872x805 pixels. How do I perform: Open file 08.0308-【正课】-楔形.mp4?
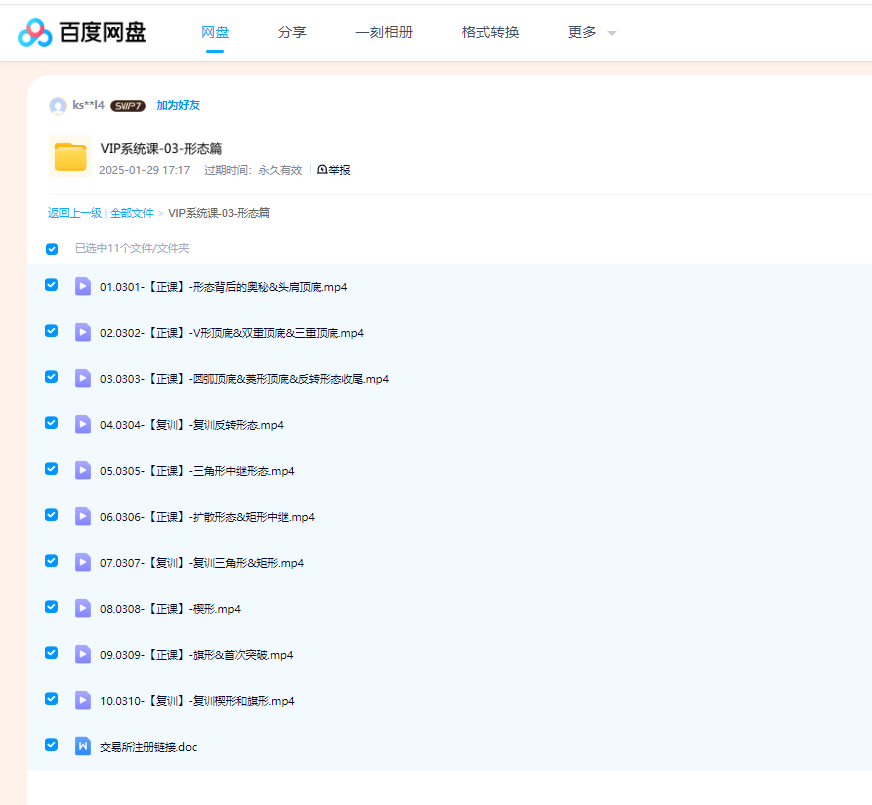[170, 609]
